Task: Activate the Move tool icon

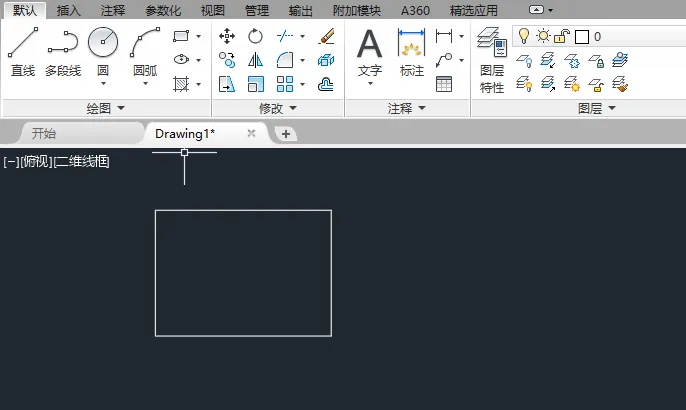Action: [227, 36]
